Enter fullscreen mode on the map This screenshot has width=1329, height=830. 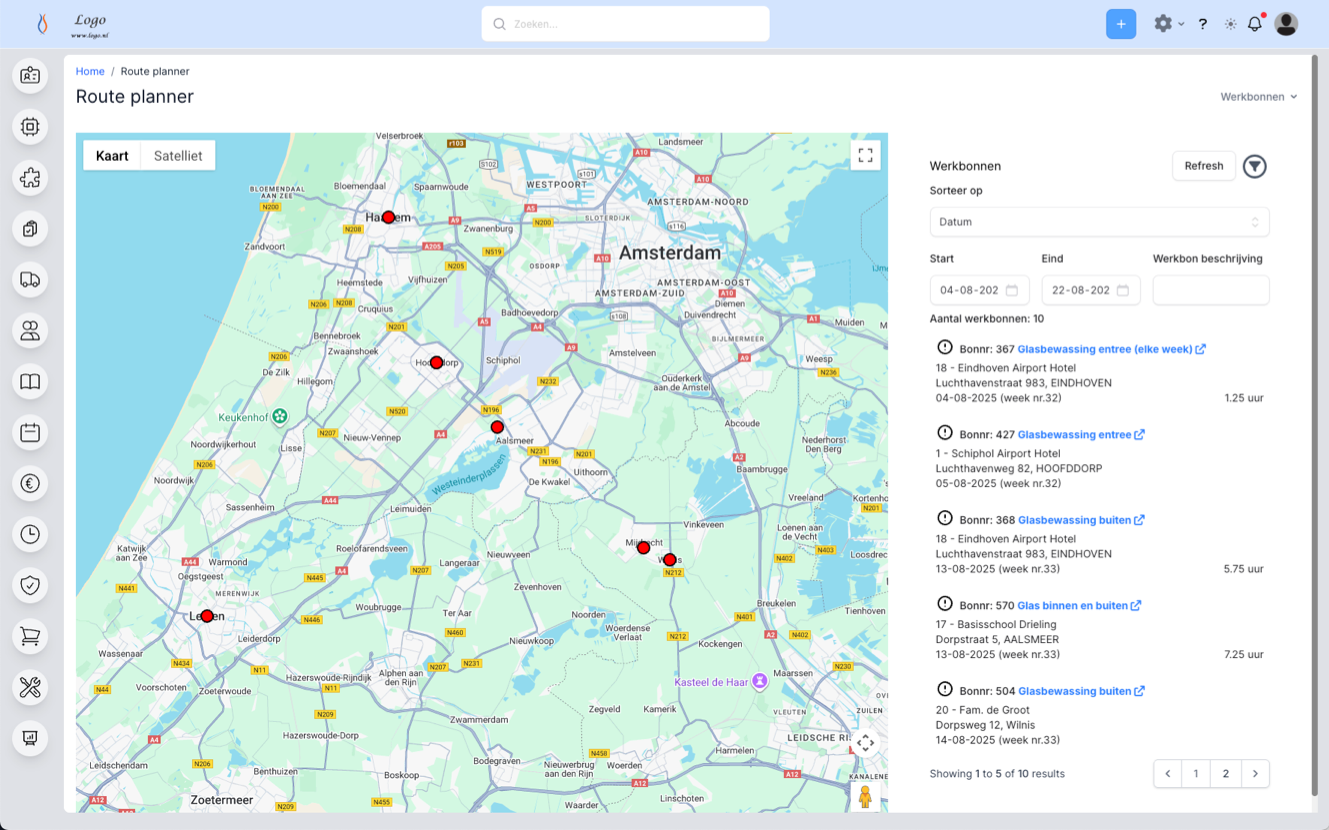coord(865,155)
